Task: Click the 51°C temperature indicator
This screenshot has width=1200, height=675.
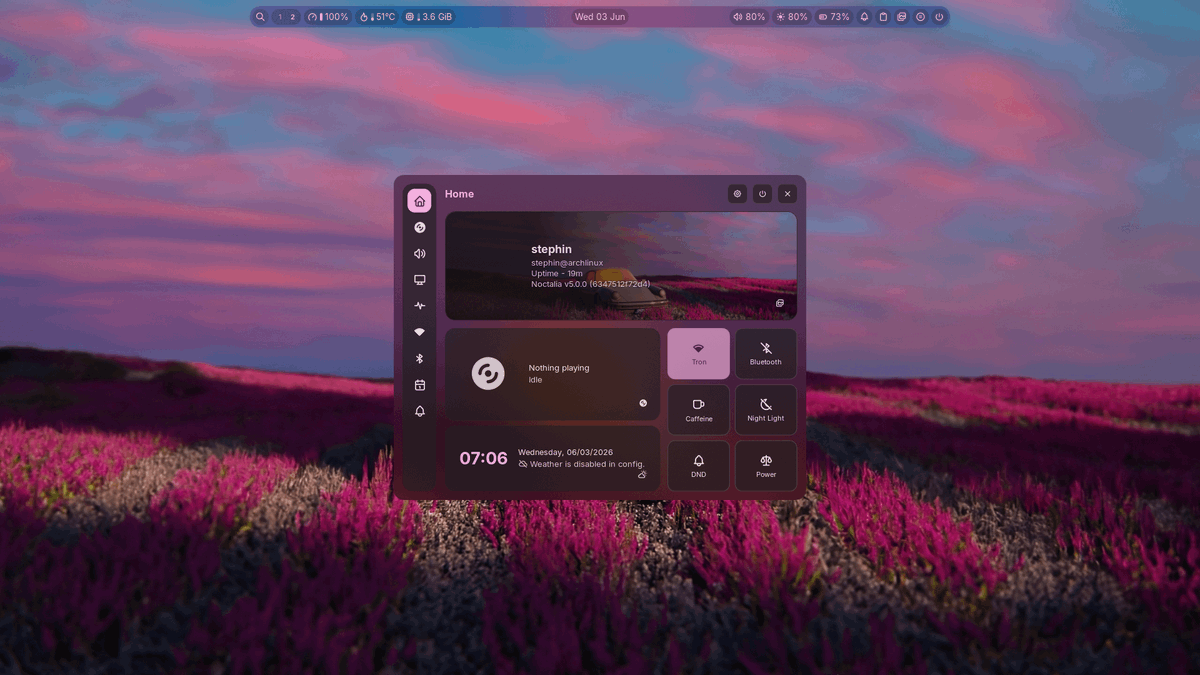Action: point(377,17)
